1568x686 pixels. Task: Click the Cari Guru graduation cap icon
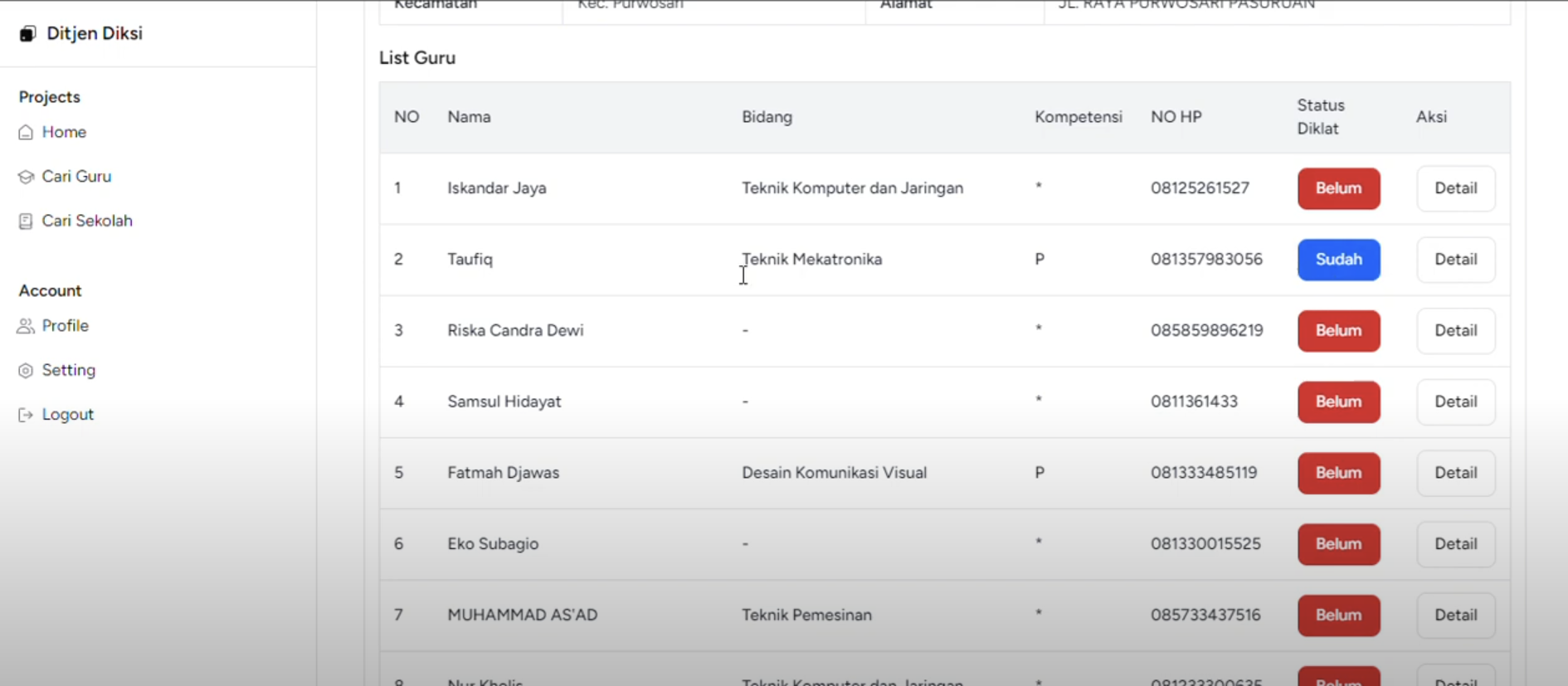pyautogui.click(x=26, y=177)
